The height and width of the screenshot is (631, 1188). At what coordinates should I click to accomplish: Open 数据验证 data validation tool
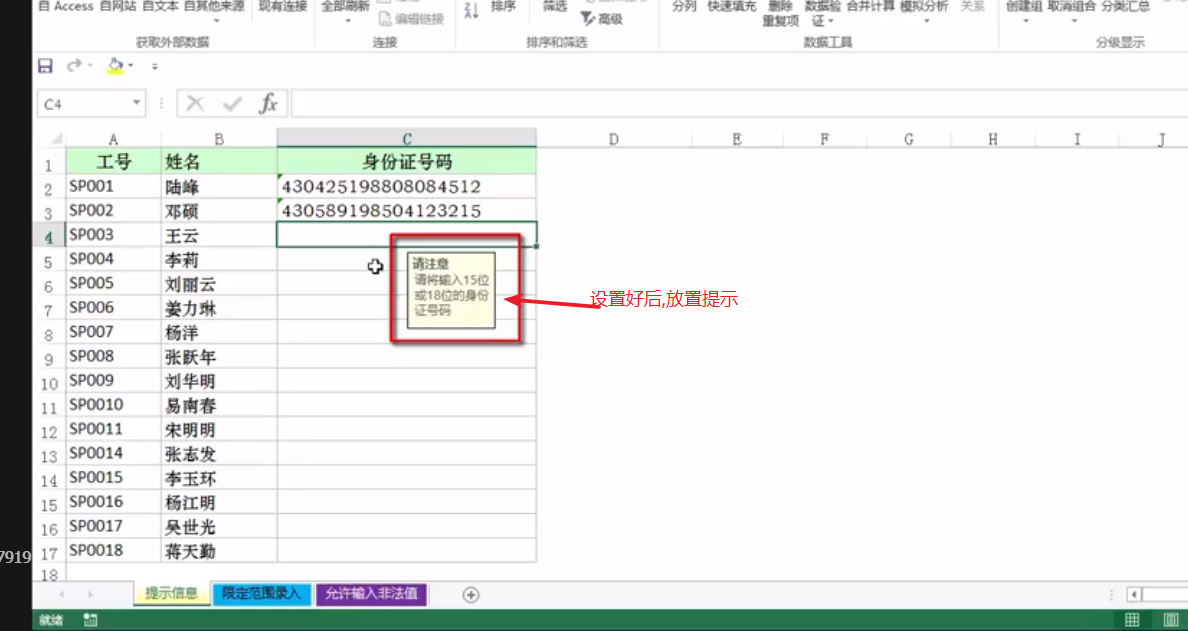click(822, 13)
